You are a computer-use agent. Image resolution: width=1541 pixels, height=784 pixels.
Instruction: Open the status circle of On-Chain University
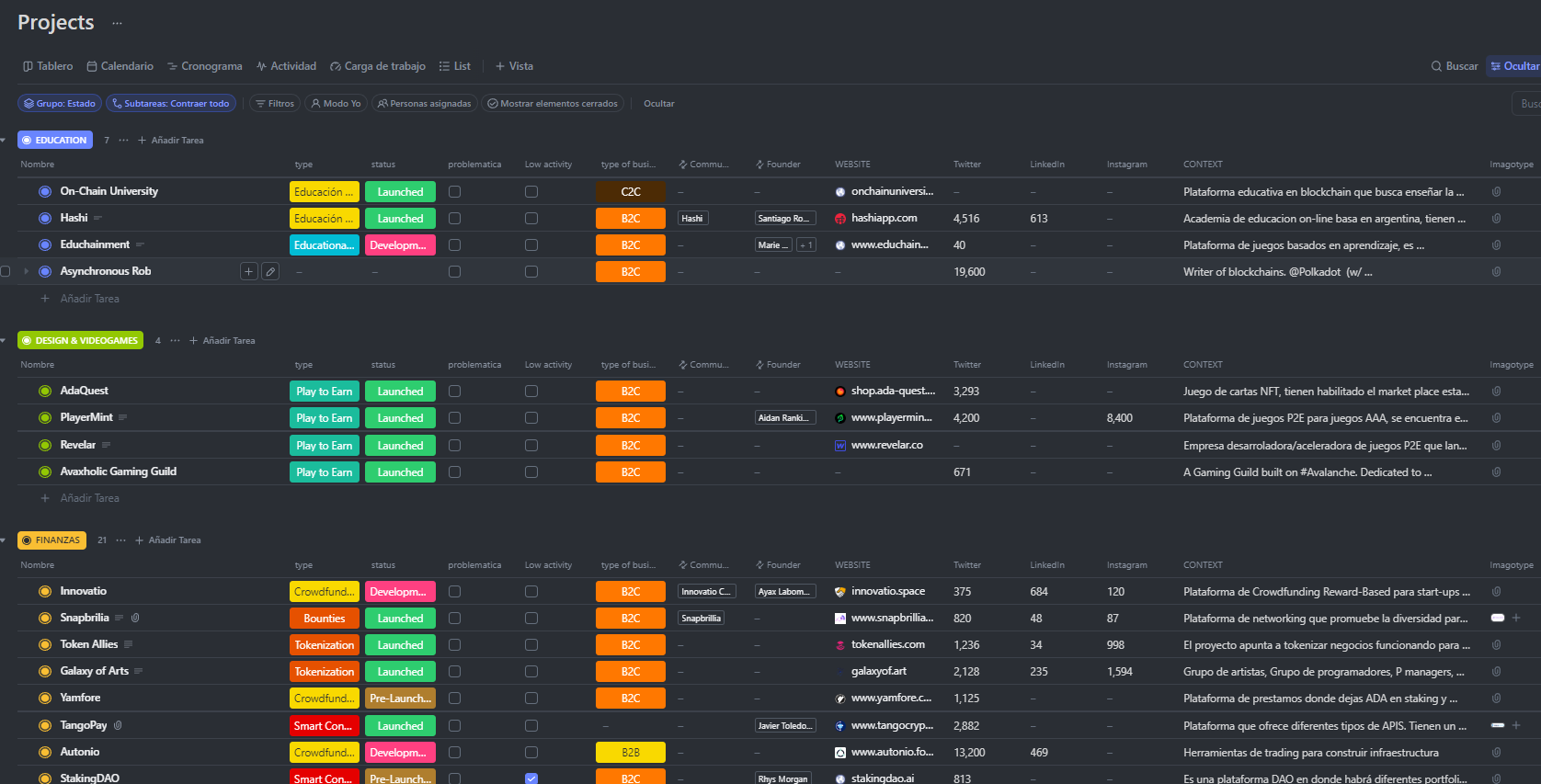point(44,191)
